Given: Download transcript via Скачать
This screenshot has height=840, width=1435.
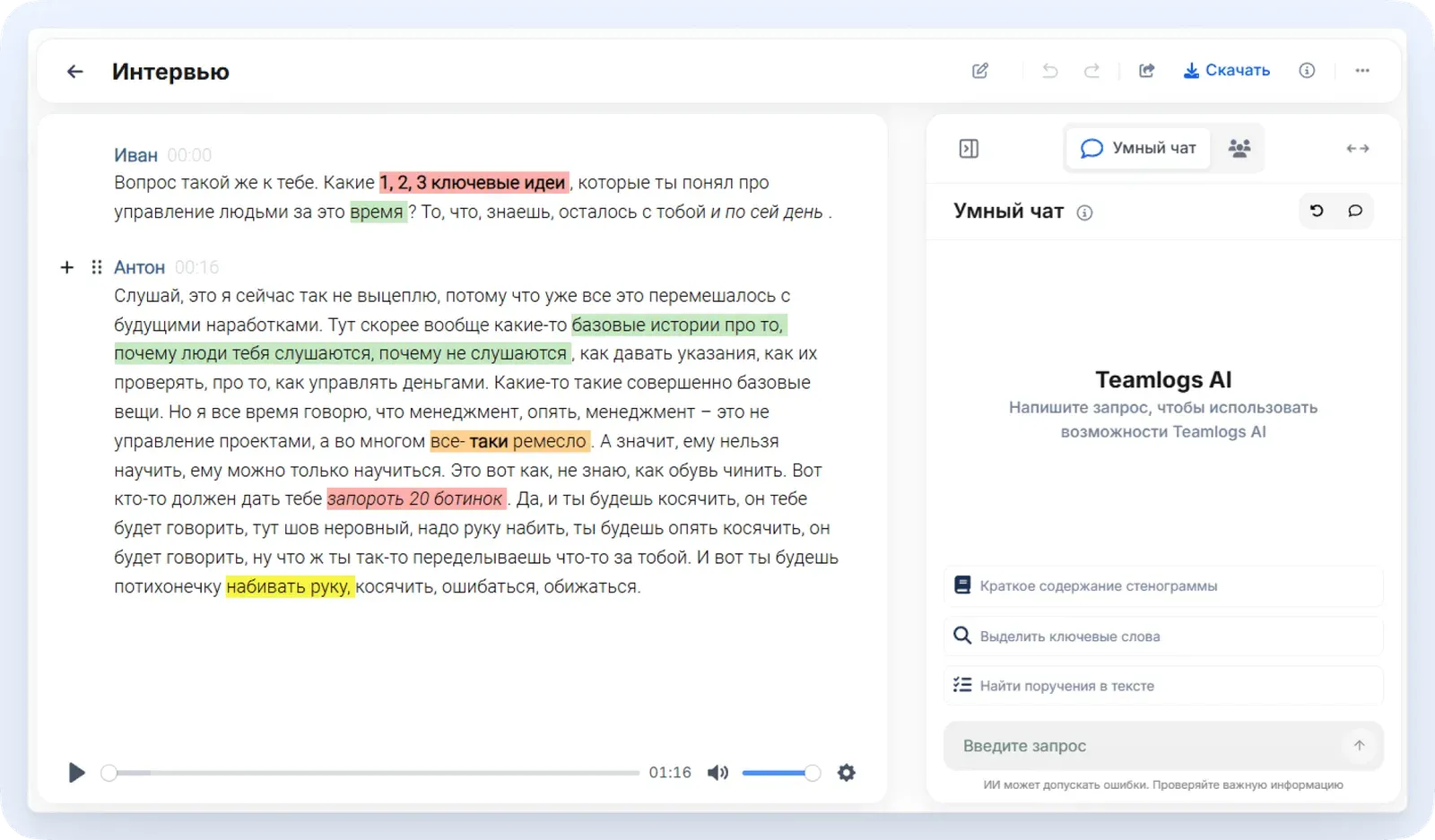Looking at the screenshot, I should (x=1226, y=71).
